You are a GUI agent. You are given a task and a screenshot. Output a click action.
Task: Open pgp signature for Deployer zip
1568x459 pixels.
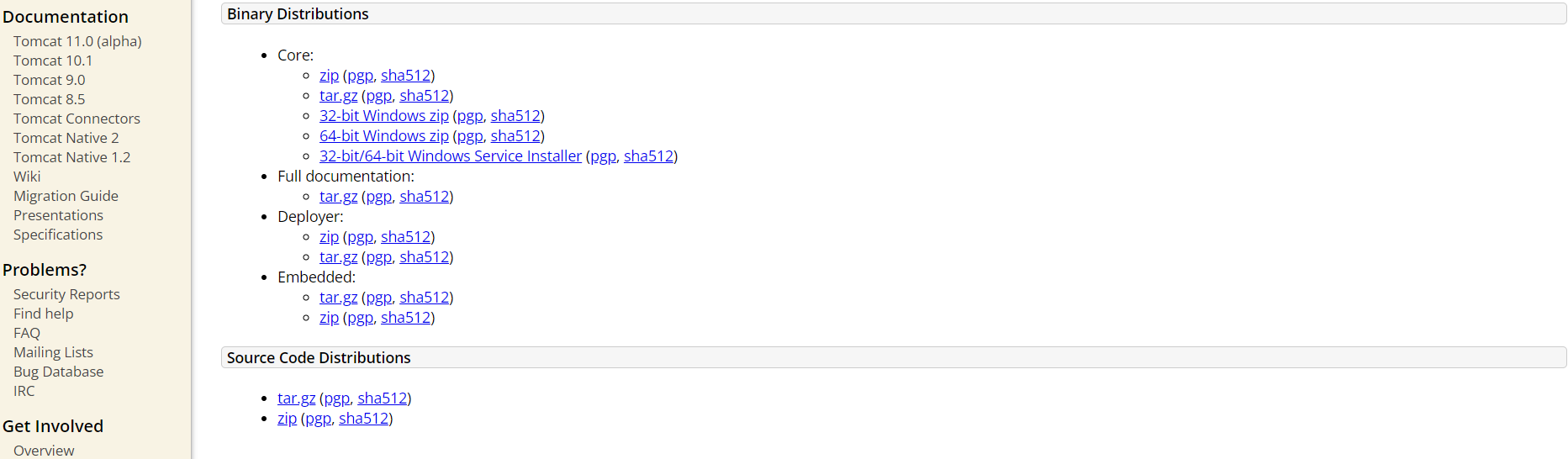(x=360, y=237)
